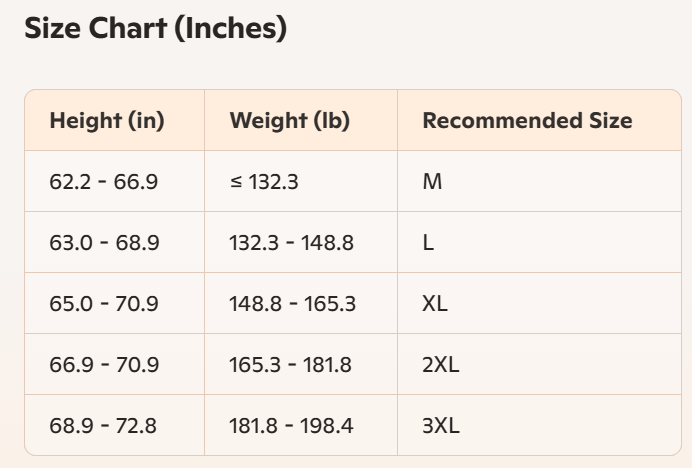The width and height of the screenshot is (692, 468).
Task: Click the "Size Chart" words in the title
Action: (95, 29)
